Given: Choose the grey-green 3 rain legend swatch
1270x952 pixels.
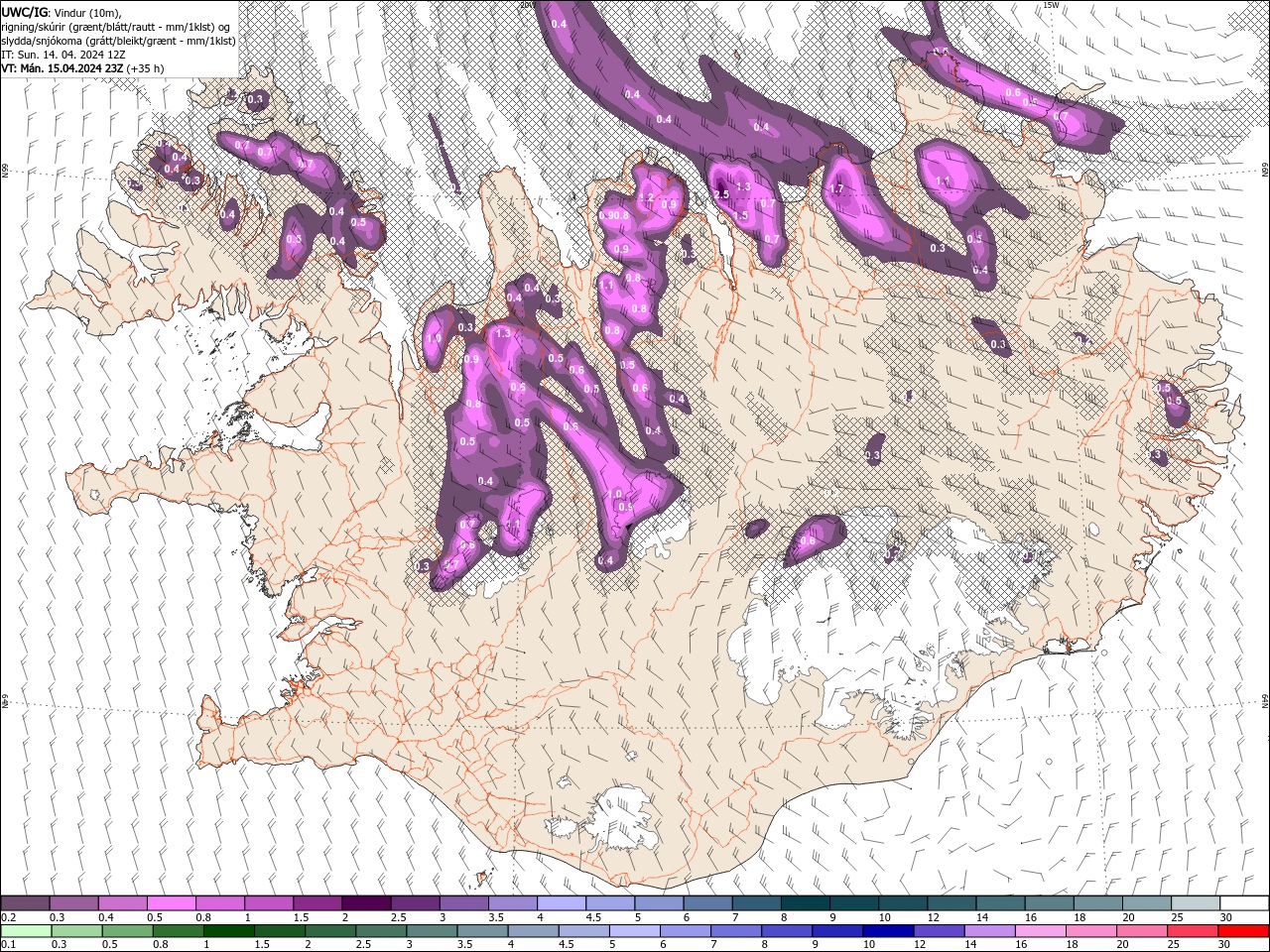Looking at the screenshot, I should click(x=431, y=931).
